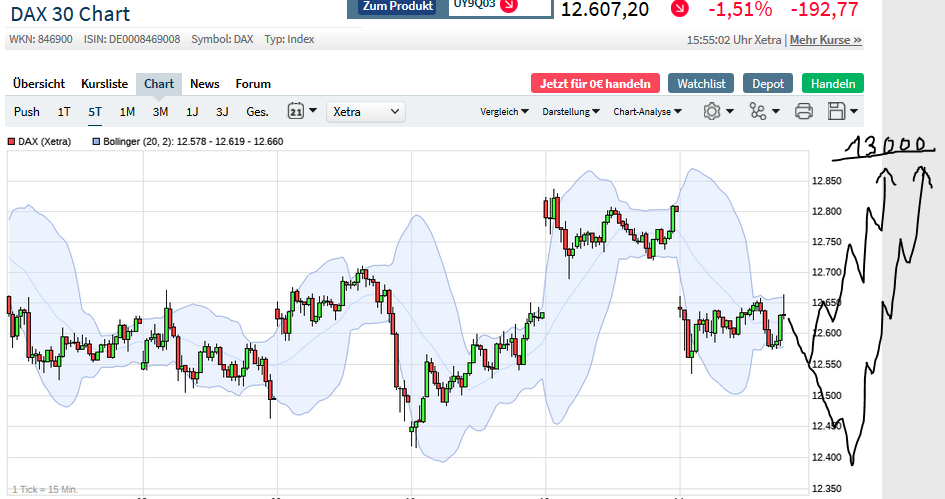
Task: Open the Darstellung dropdown menu
Action: 571,111
